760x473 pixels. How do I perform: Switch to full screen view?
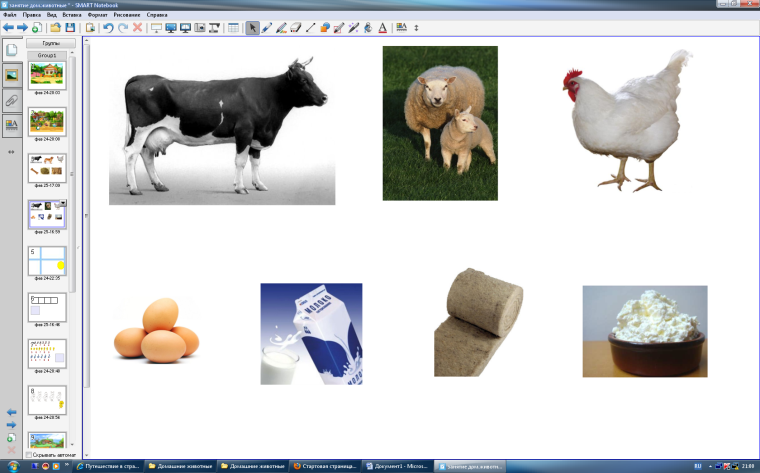171,28
